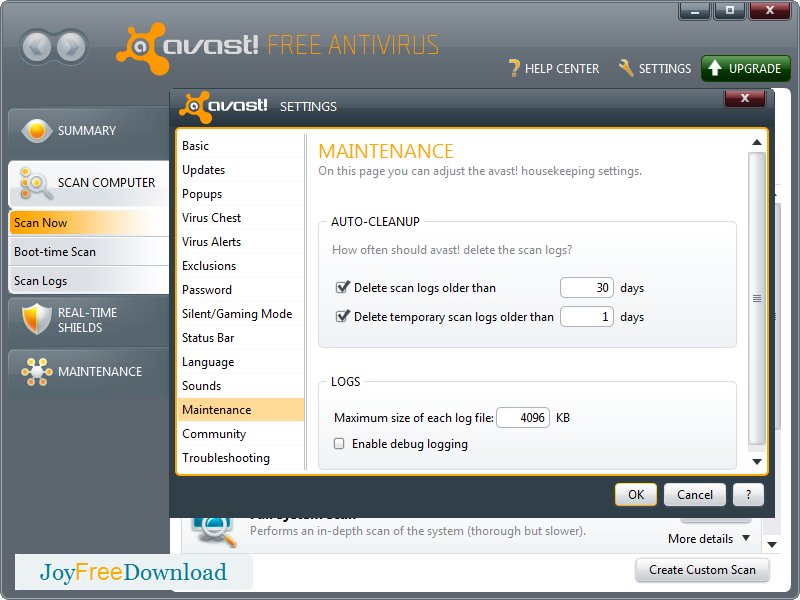Click Cancel in Settings dialog
Screen dimensions: 800x600
pos(694,494)
